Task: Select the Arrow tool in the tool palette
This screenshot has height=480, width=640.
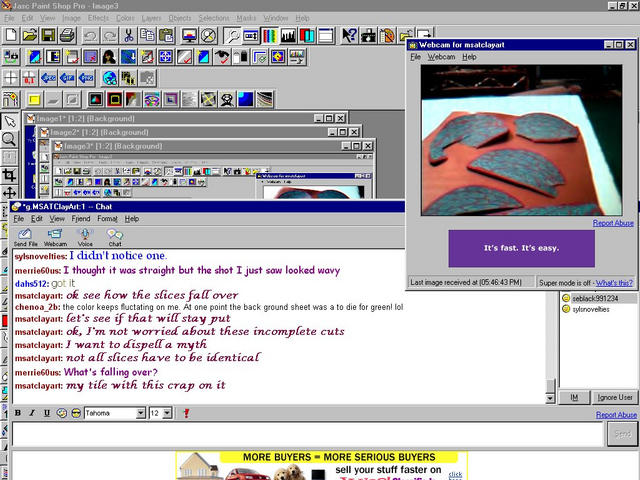Action: 9,121
